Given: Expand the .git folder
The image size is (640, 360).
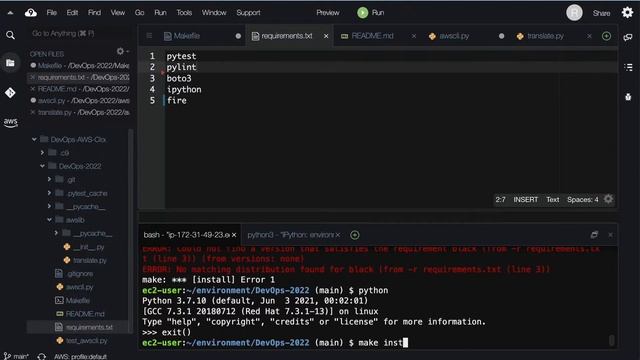Looking at the screenshot, I should click(49, 179).
